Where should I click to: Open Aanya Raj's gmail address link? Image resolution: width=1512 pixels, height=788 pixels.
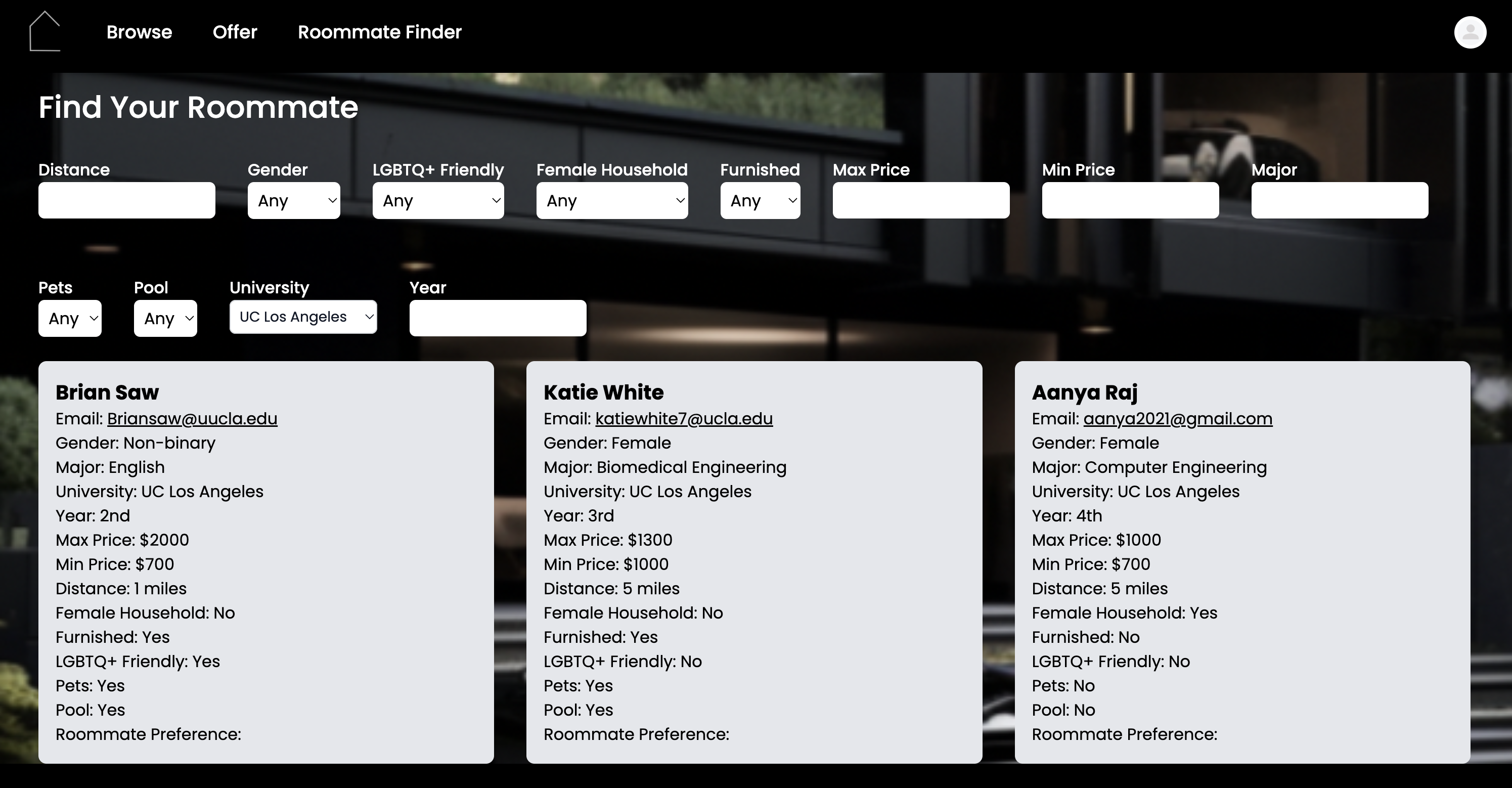click(x=1177, y=419)
